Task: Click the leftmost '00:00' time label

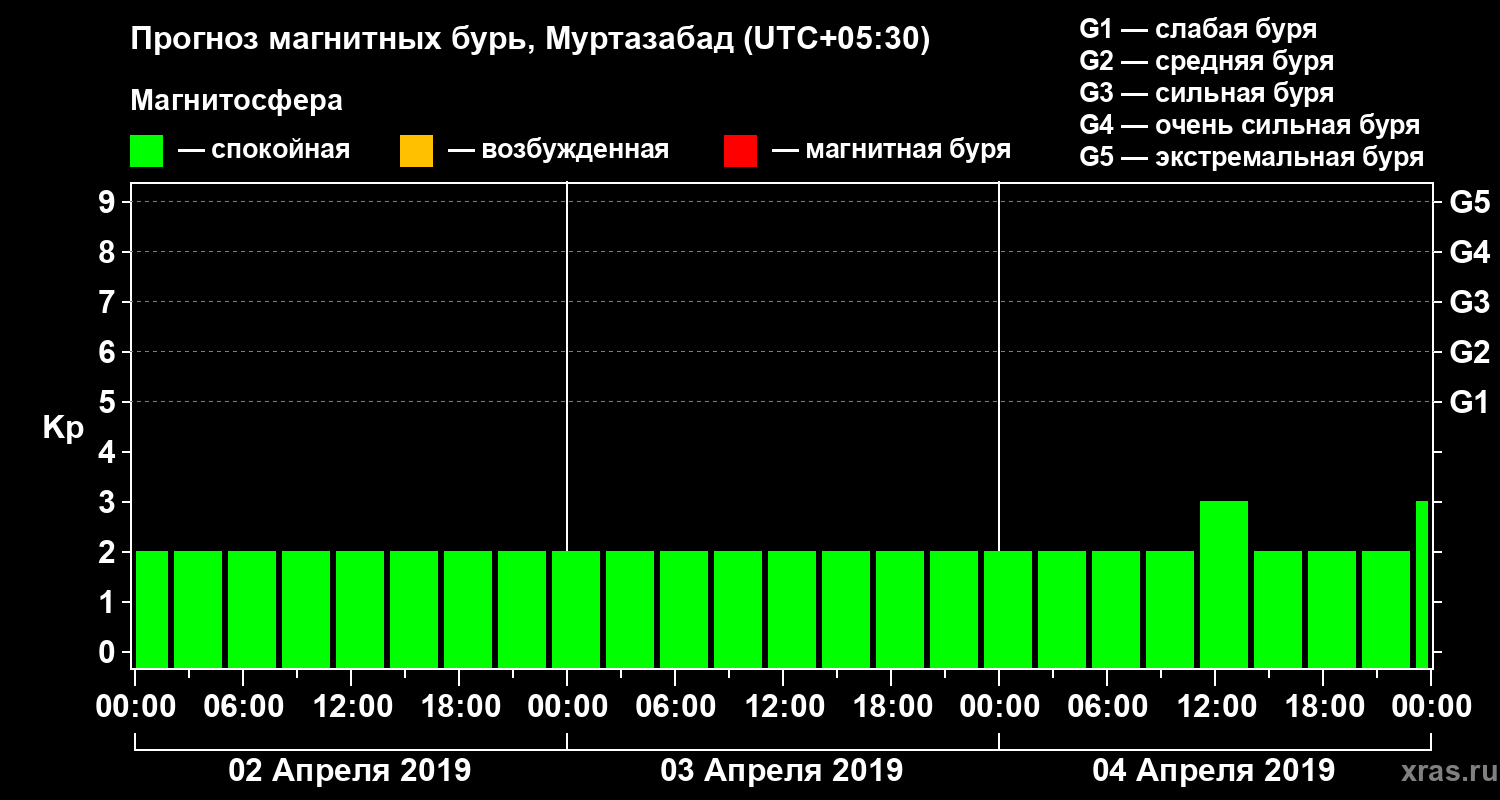Action: [x=136, y=707]
